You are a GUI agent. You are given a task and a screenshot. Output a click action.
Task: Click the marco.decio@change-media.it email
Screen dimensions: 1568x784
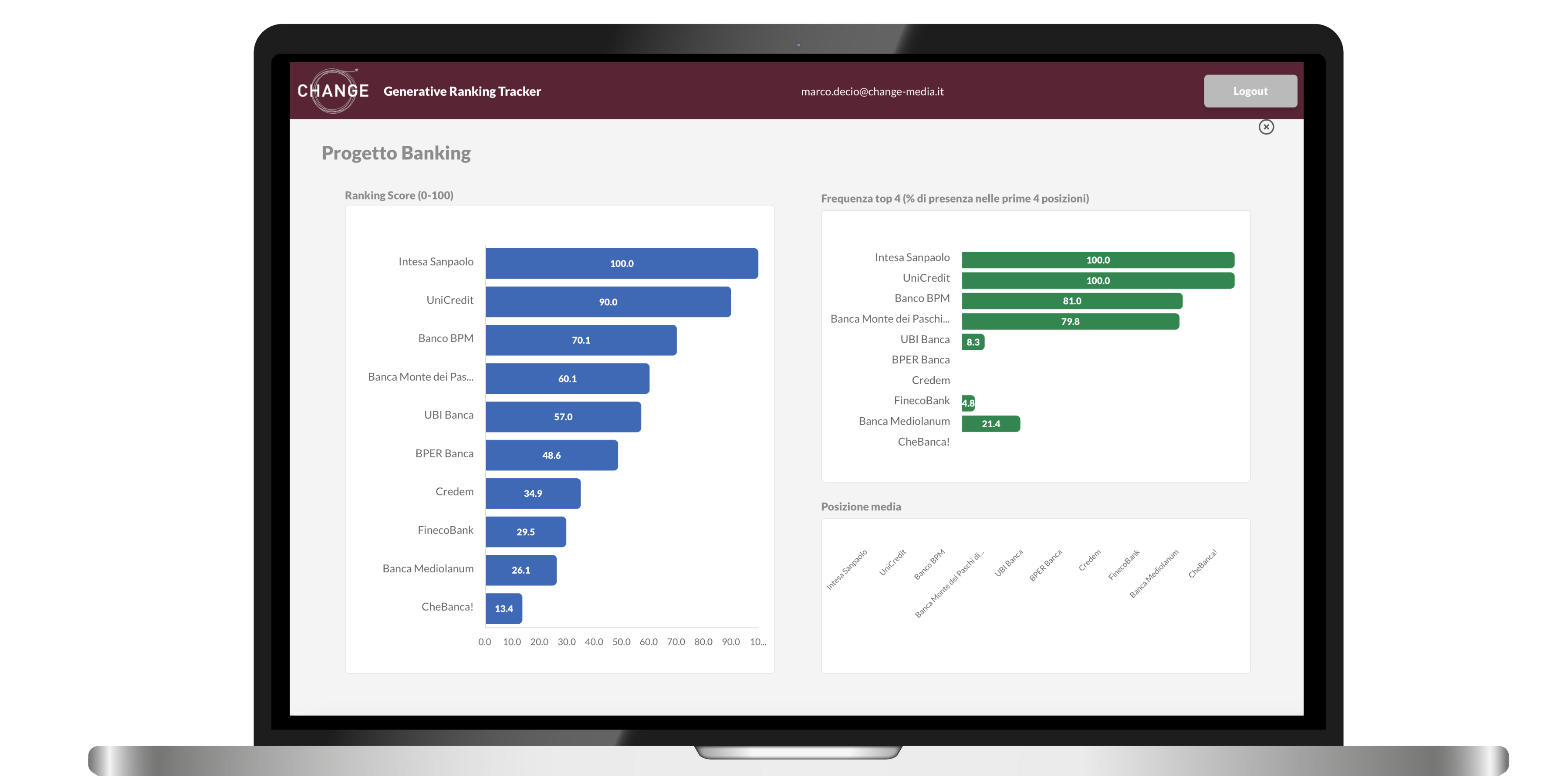872,91
